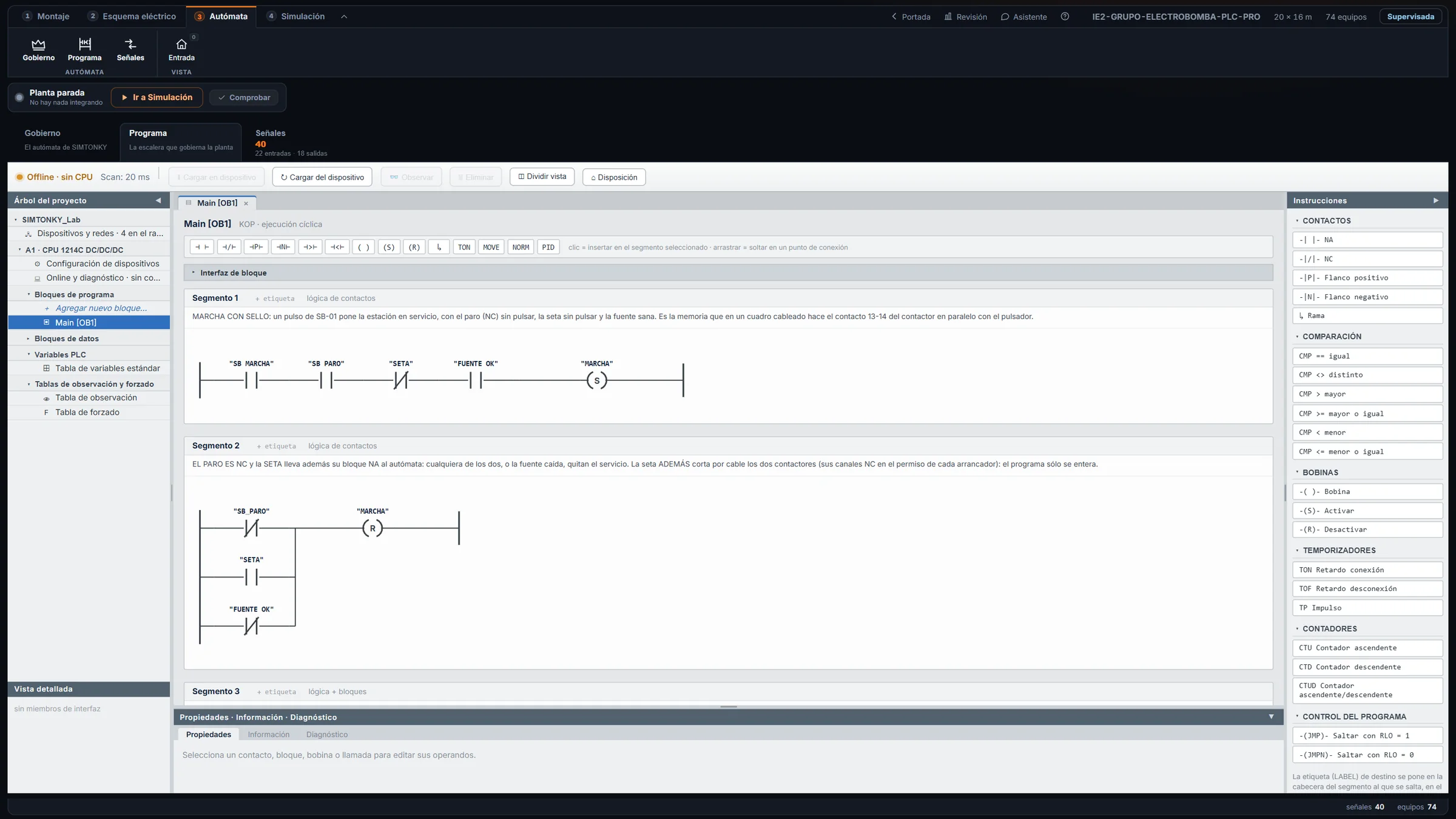Insert the less-than comparison contact from the toolbar
Viewport: 1456px width, 819px height.
[x=337, y=247]
